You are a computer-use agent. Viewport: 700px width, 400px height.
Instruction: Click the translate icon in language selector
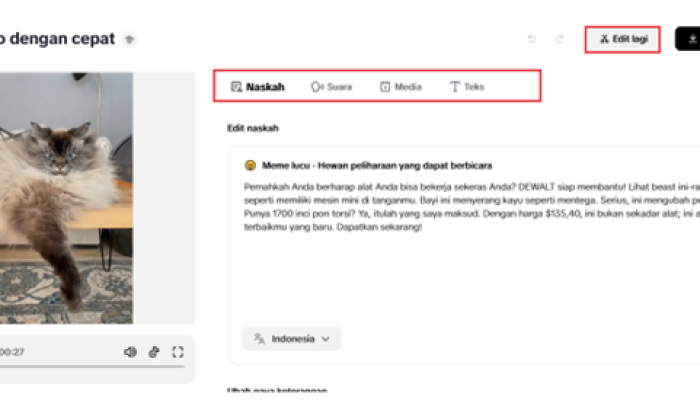[259, 339]
